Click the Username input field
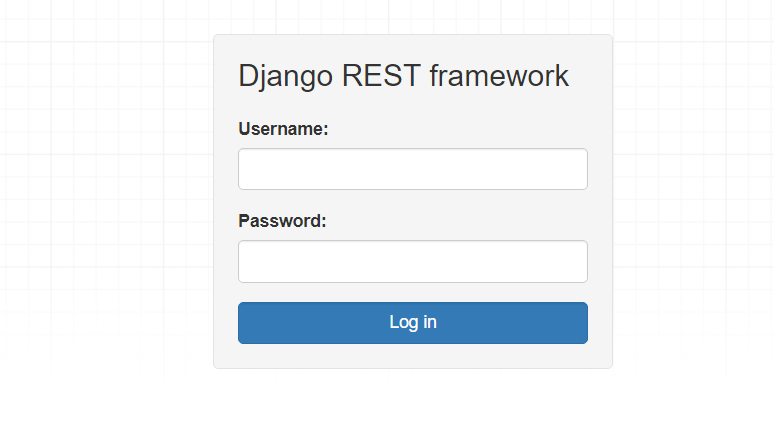Viewport: 774px width, 421px height. [x=413, y=169]
